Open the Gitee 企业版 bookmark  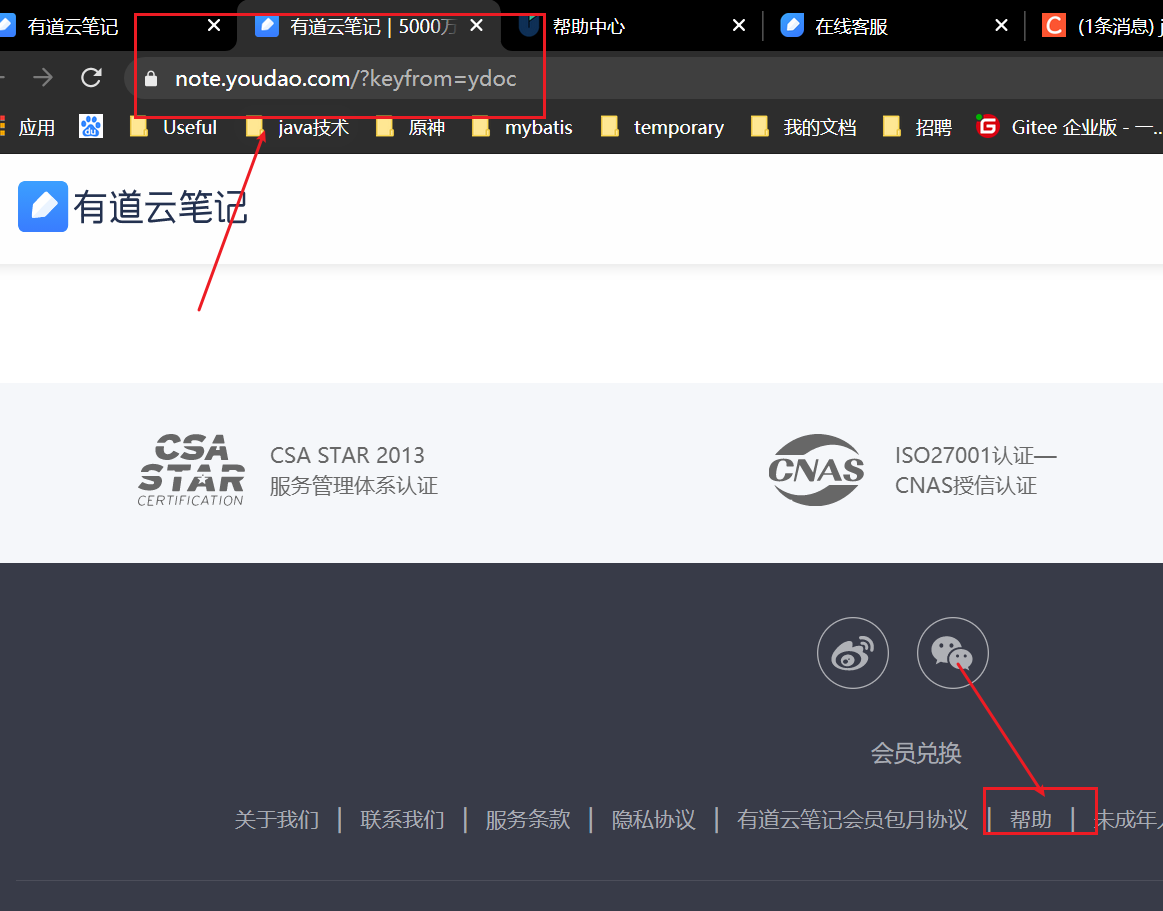pos(1068,127)
